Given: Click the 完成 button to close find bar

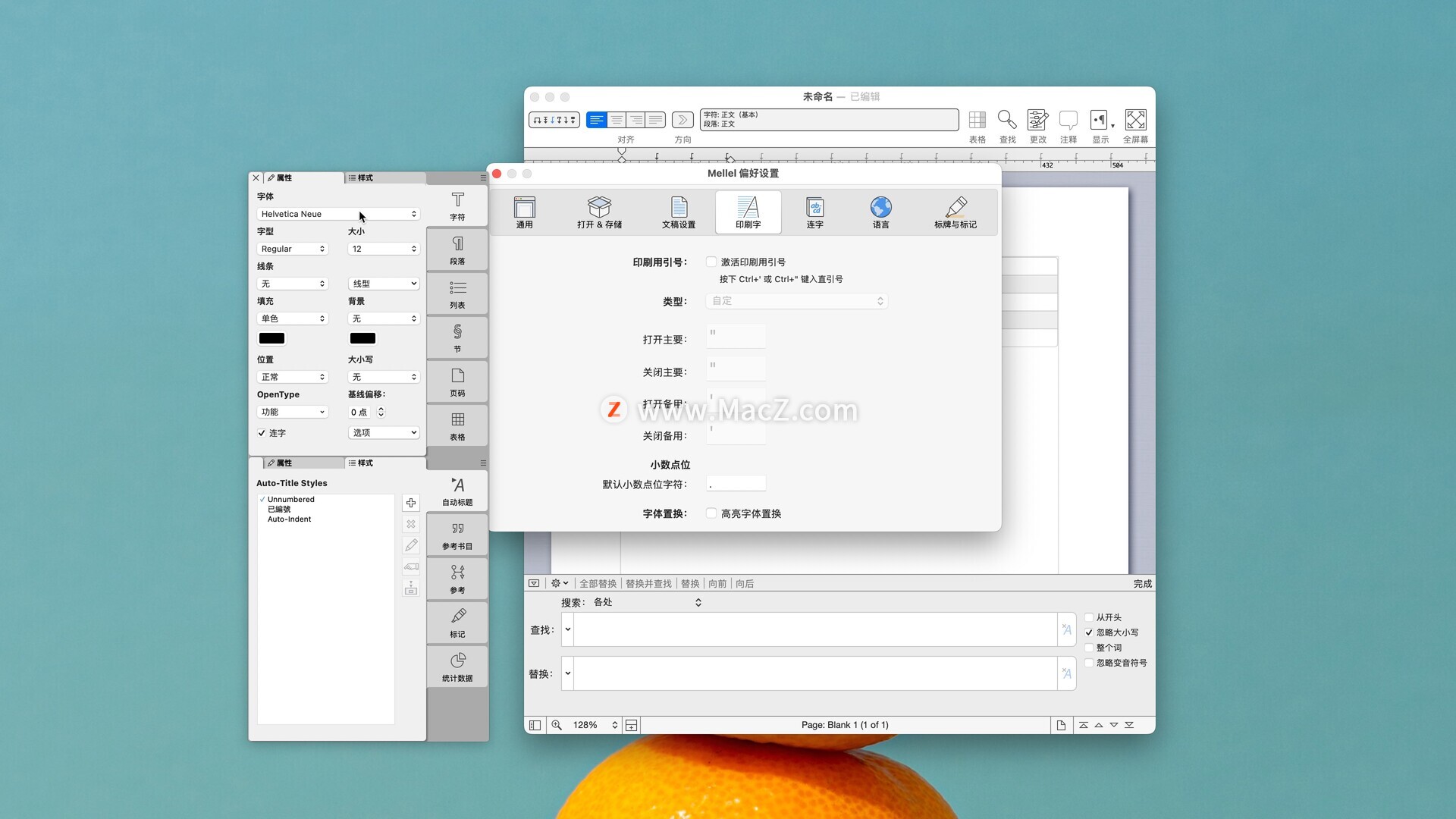Looking at the screenshot, I should (1142, 583).
